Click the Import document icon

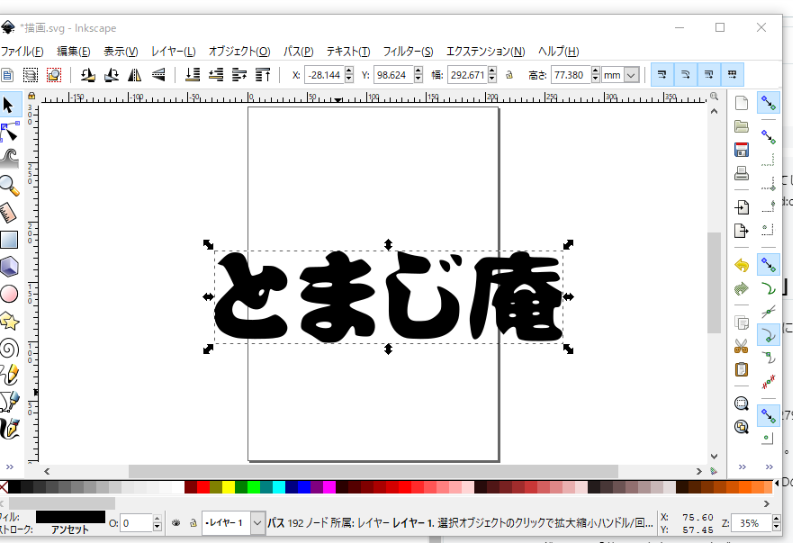click(741, 207)
